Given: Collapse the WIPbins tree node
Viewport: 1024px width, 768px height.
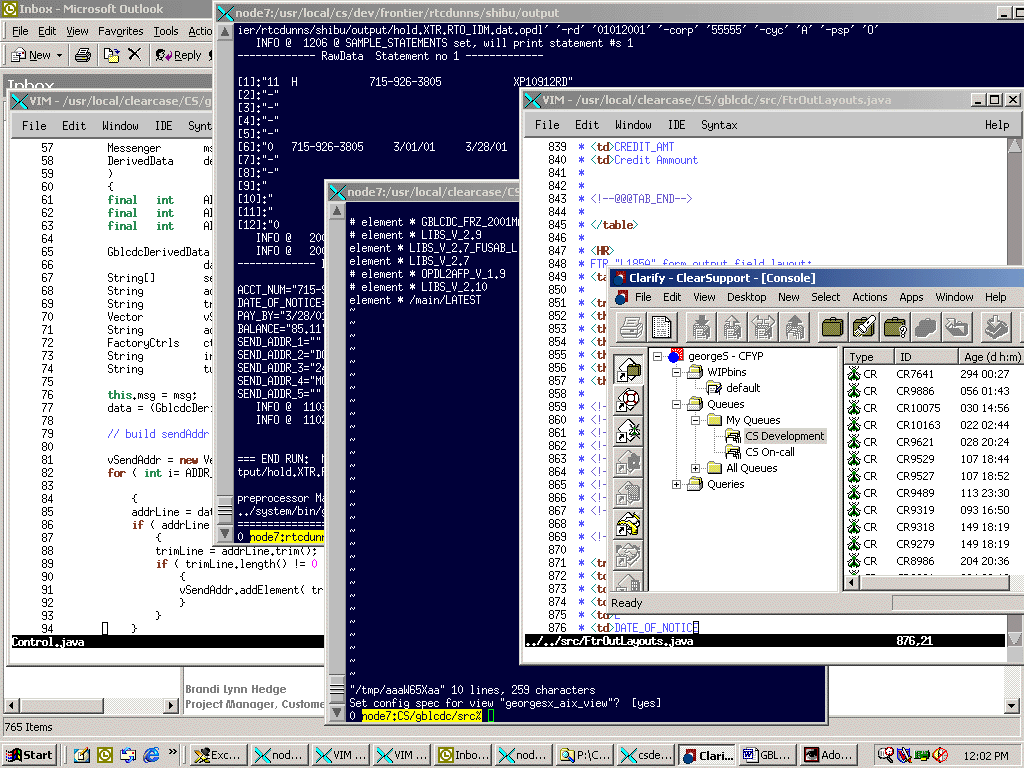Looking at the screenshot, I should coord(677,372).
